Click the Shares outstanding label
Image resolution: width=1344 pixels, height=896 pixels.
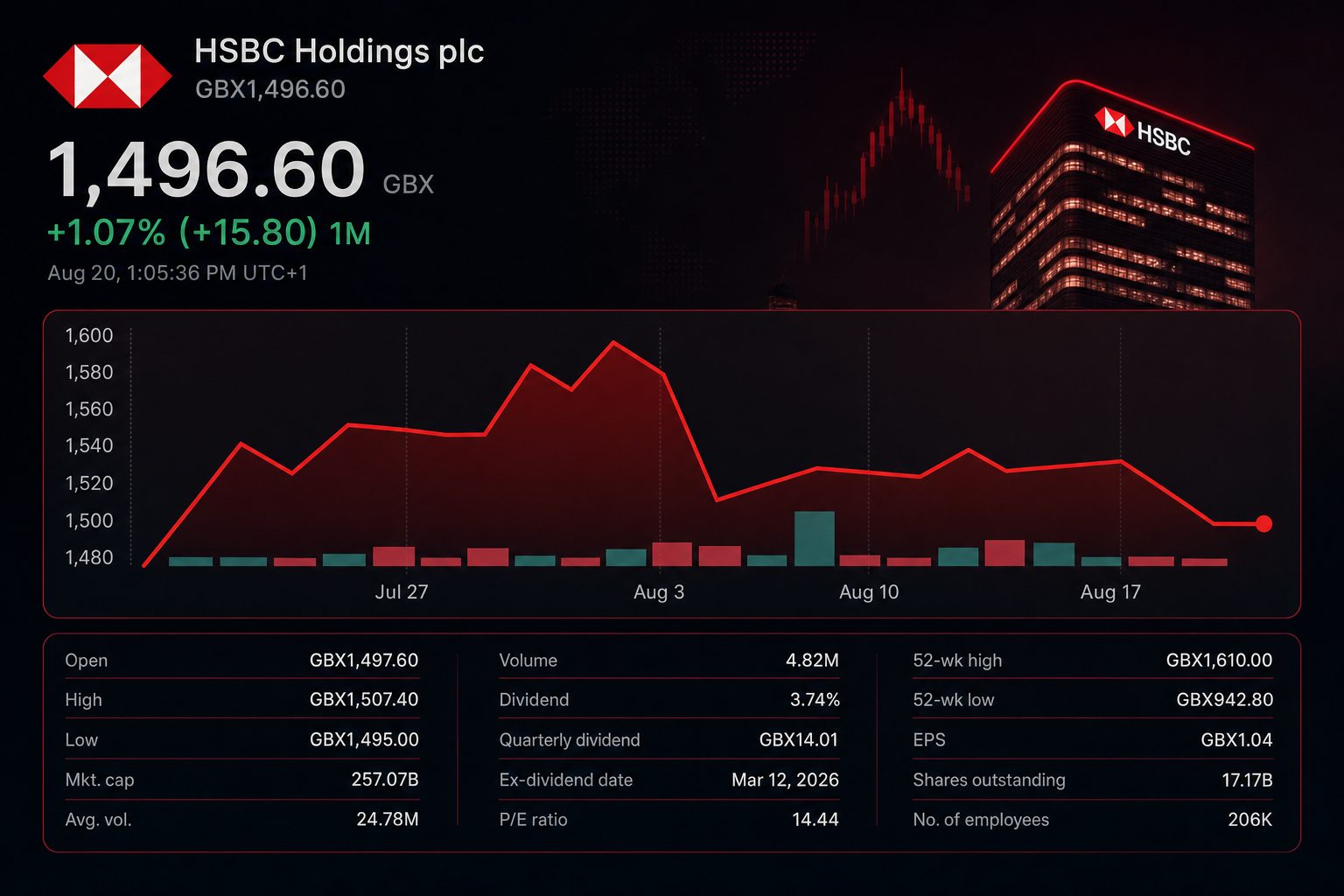pos(989,780)
